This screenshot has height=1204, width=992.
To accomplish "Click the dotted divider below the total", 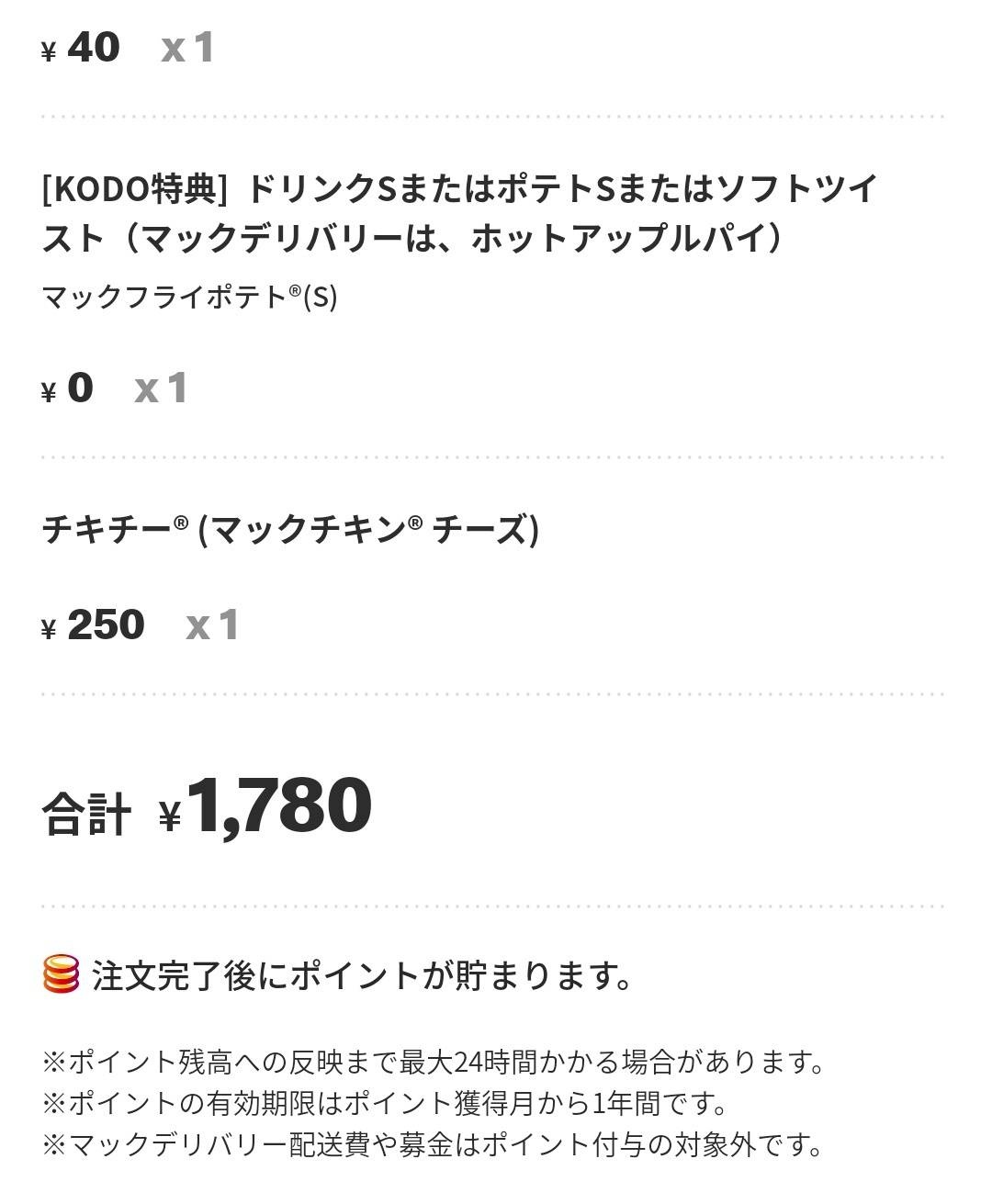I will point(493,906).
